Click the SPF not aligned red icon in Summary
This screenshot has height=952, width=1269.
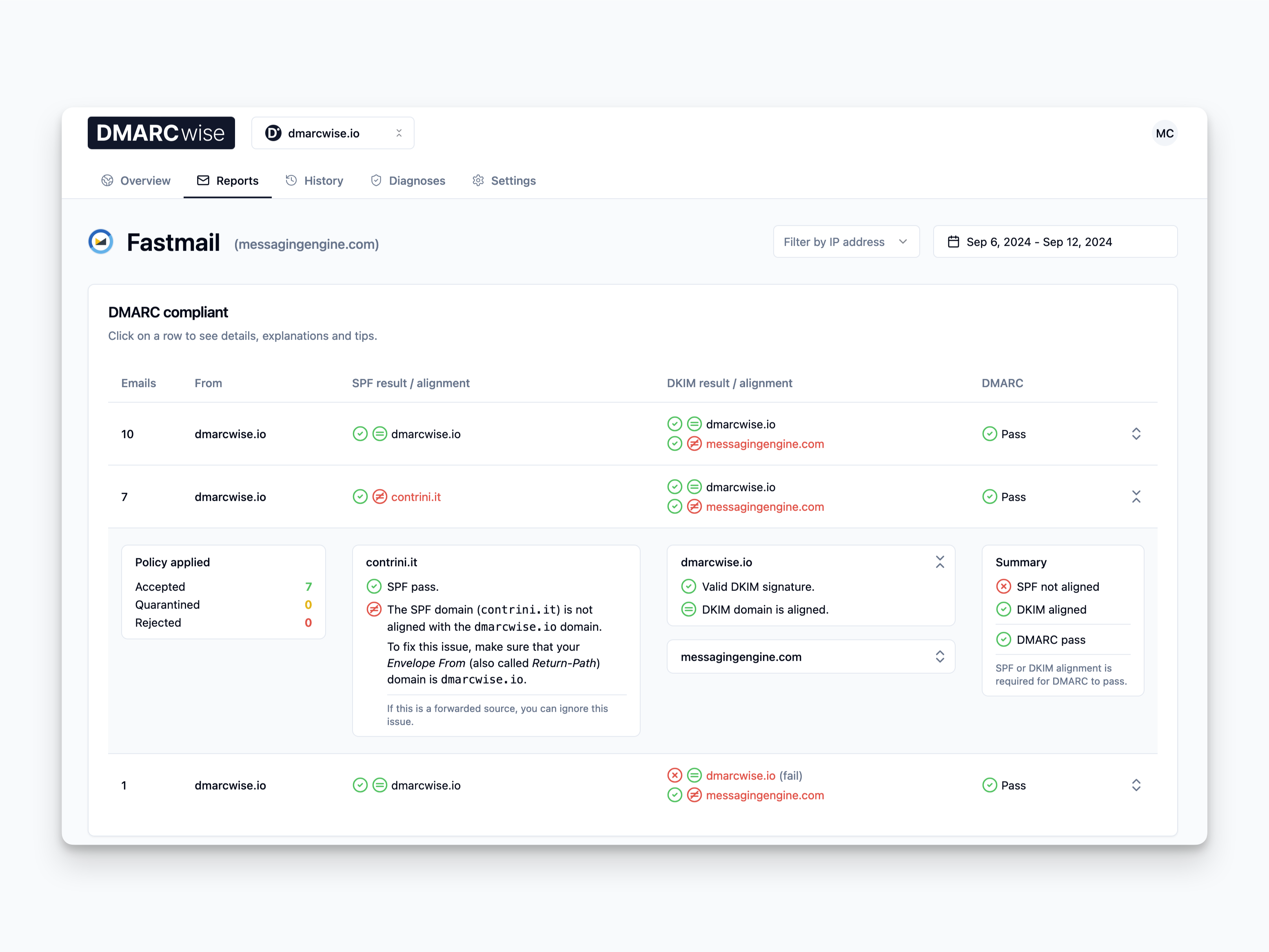(x=1003, y=586)
